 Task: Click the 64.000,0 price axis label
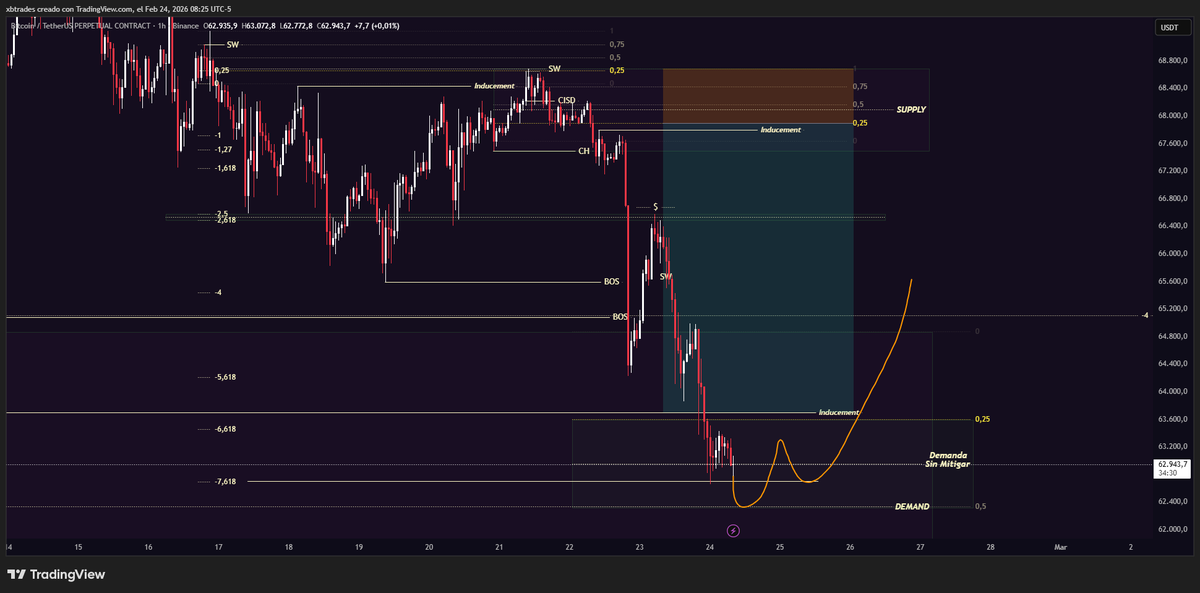coord(1172,391)
